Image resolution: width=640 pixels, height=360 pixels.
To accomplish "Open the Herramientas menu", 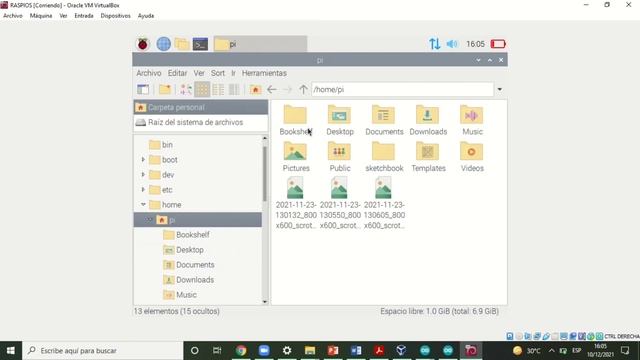I will point(264,73).
